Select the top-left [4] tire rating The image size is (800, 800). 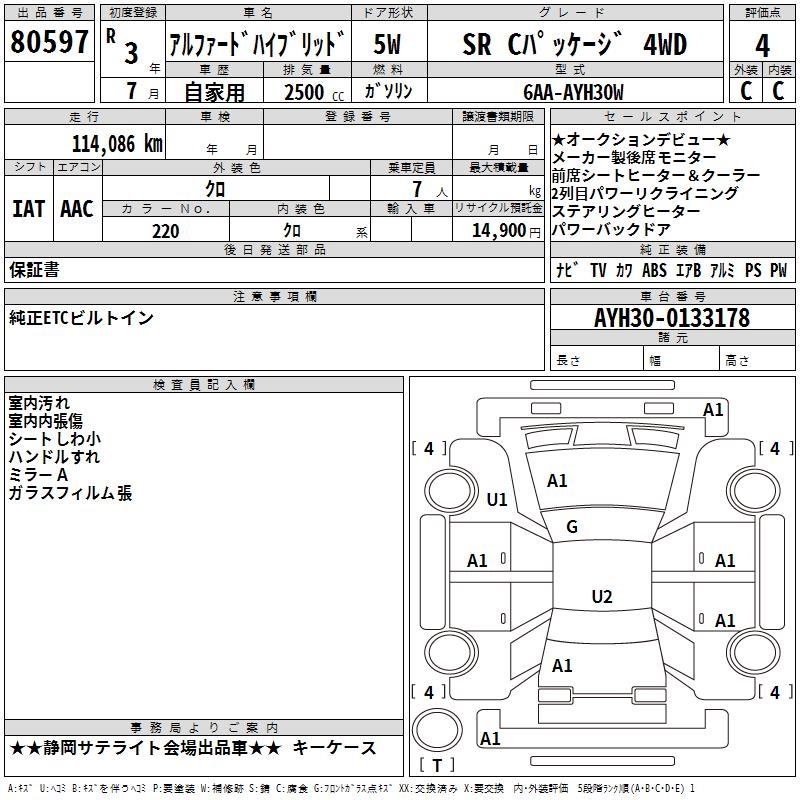click(429, 449)
